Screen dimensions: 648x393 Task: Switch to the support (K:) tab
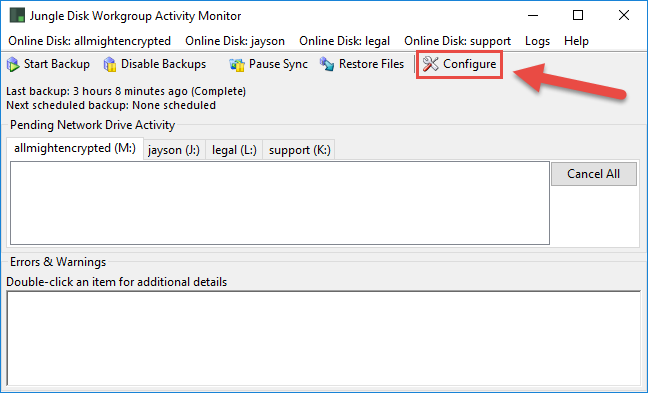[x=300, y=150]
